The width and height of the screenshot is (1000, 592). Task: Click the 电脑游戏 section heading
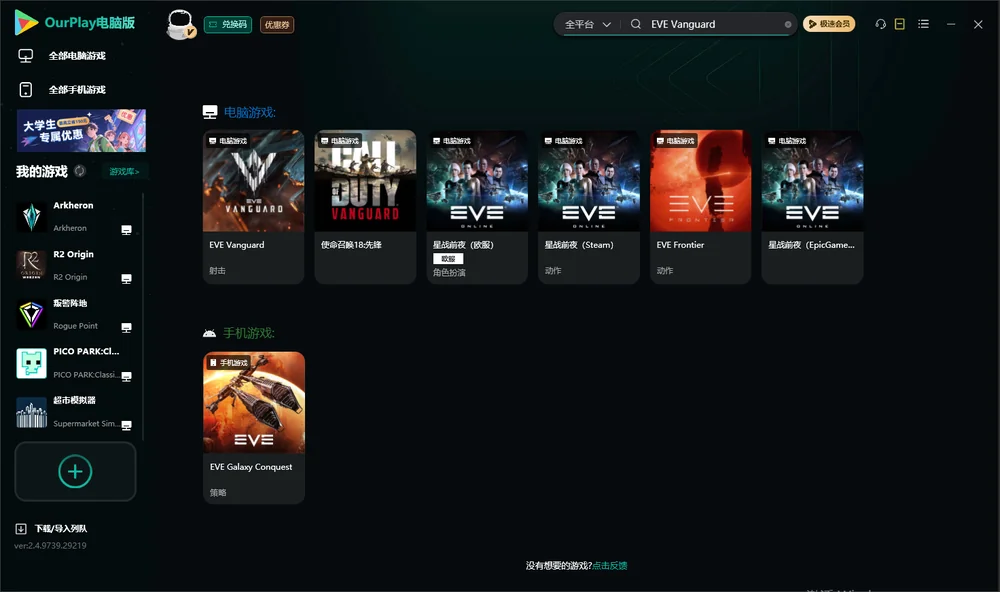[249, 112]
